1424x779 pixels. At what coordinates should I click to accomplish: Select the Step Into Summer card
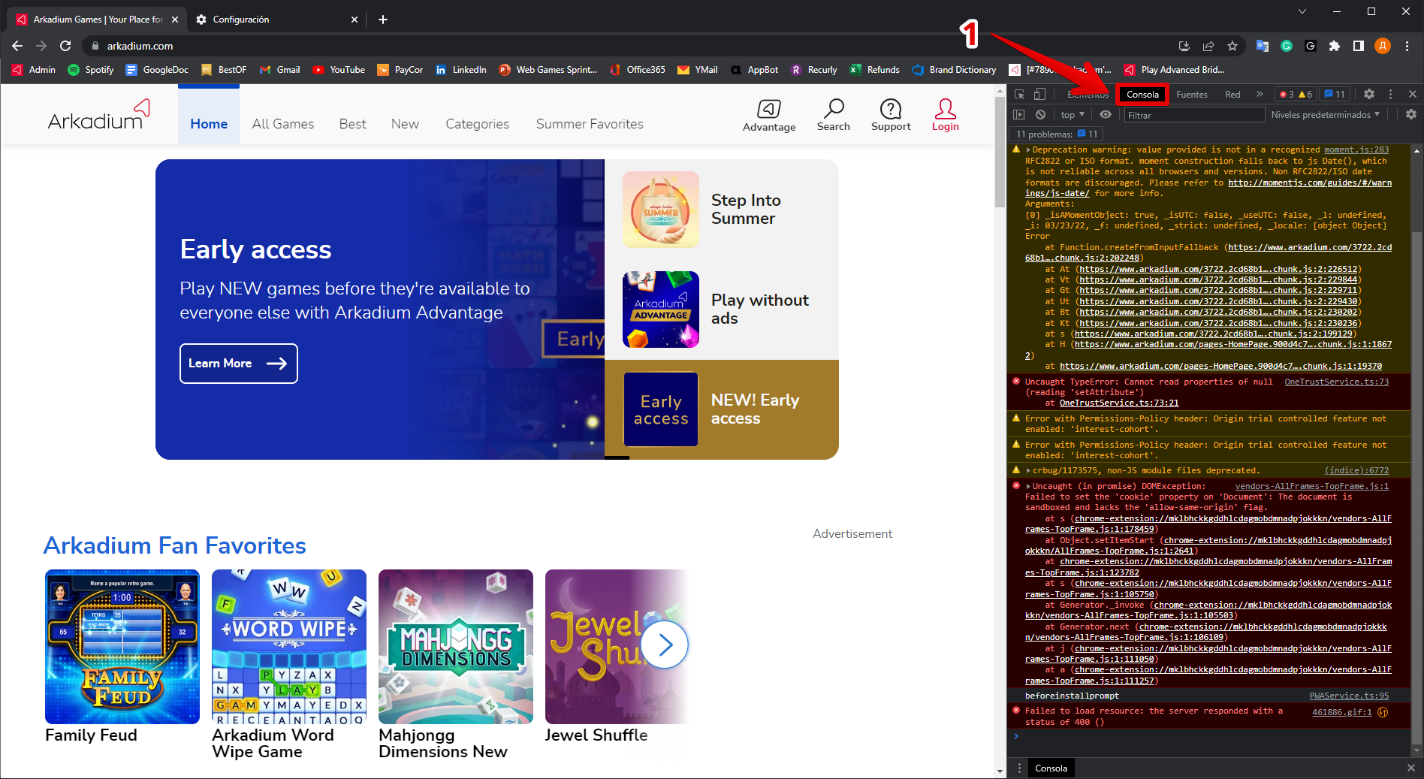(722, 209)
